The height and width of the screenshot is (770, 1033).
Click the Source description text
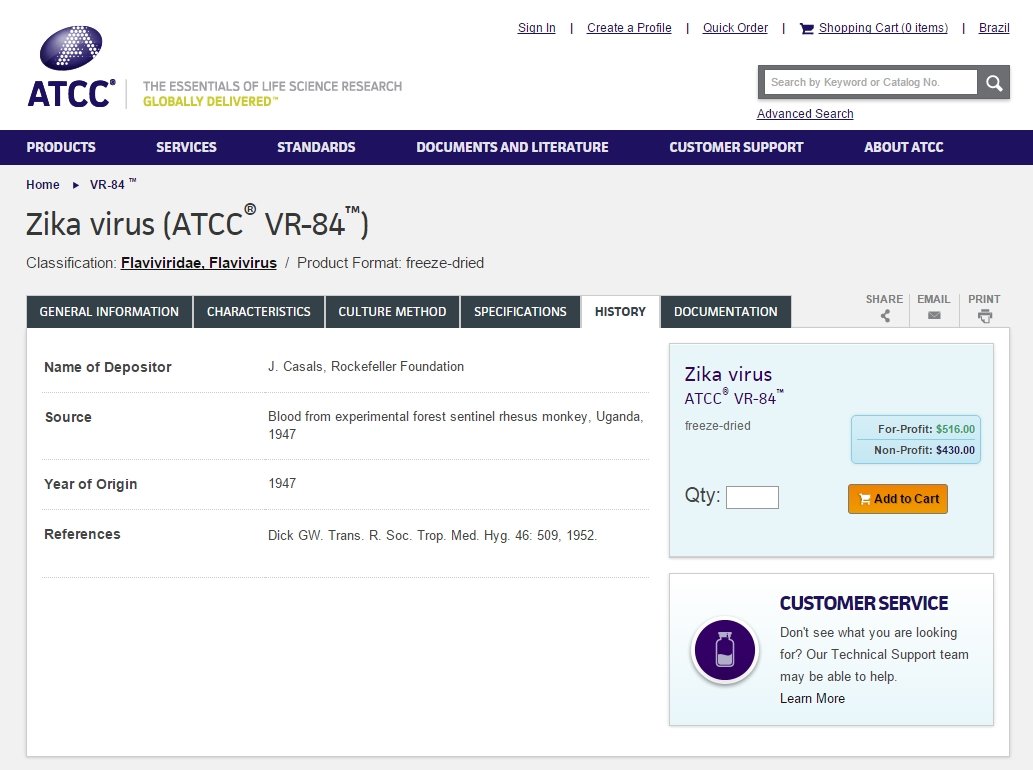455,426
